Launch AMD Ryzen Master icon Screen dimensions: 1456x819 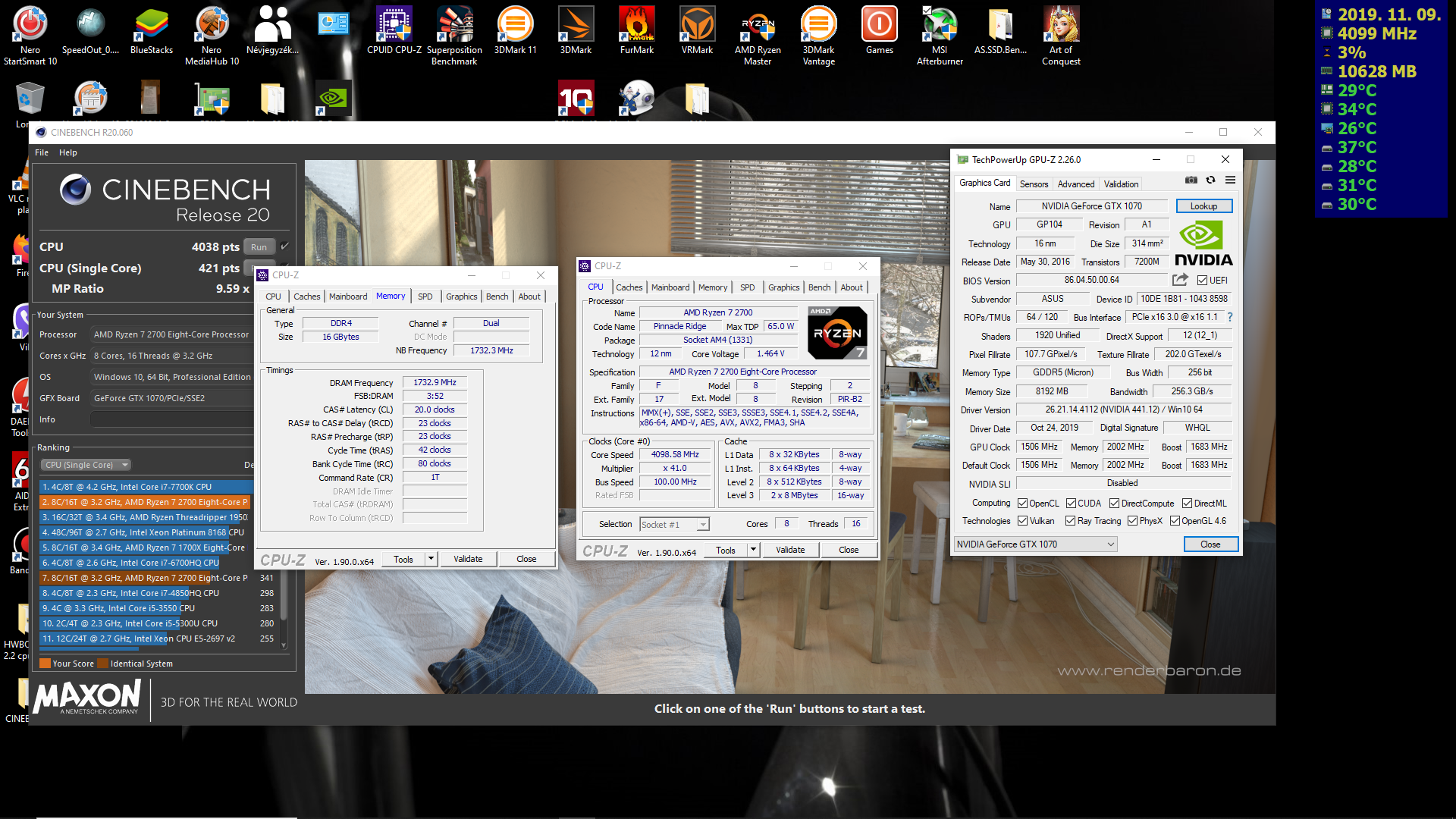point(758,35)
